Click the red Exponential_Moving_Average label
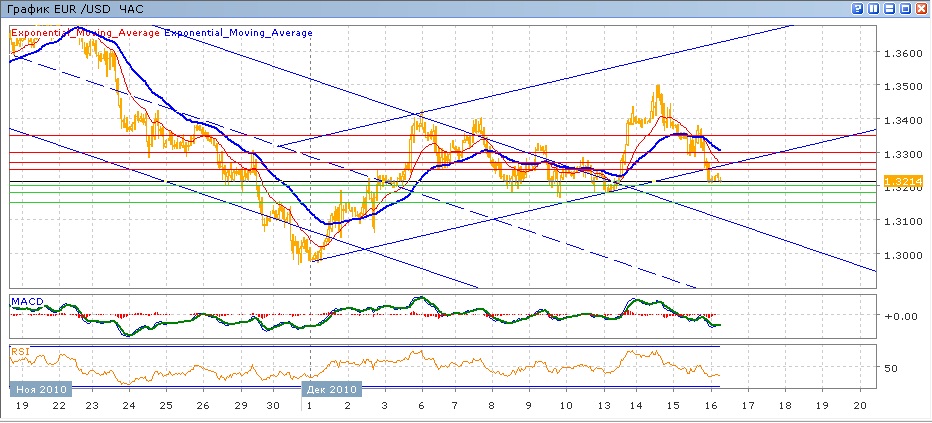The height and width of the screenshot is (423, 932). pos(85,33)
